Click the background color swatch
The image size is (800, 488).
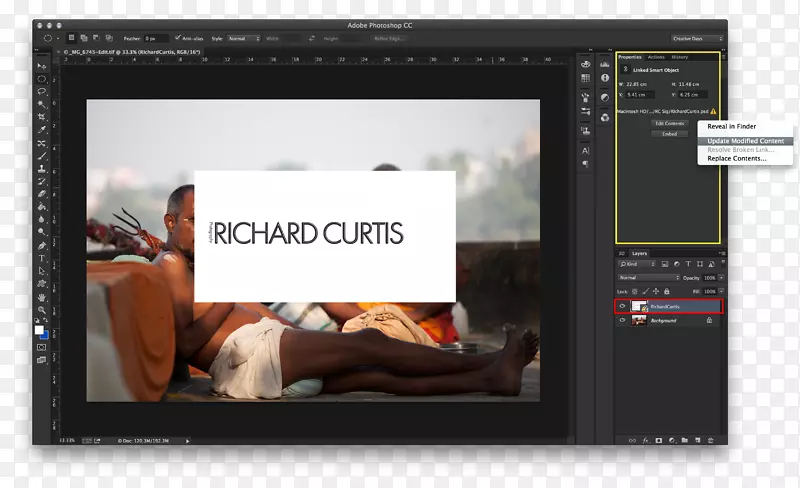pos(46,336)
